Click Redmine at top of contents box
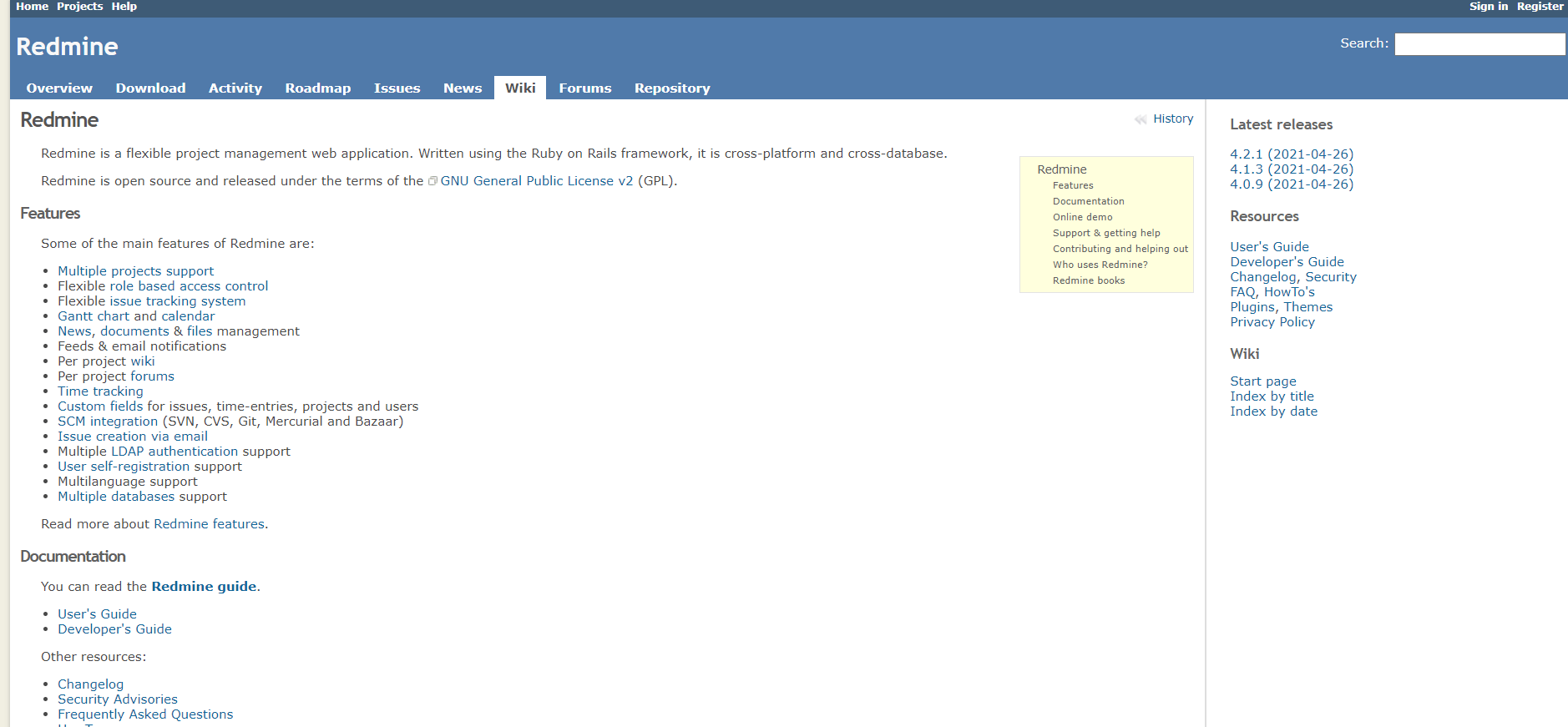This screenshot has height=727, width=1568. (1062, 169)
